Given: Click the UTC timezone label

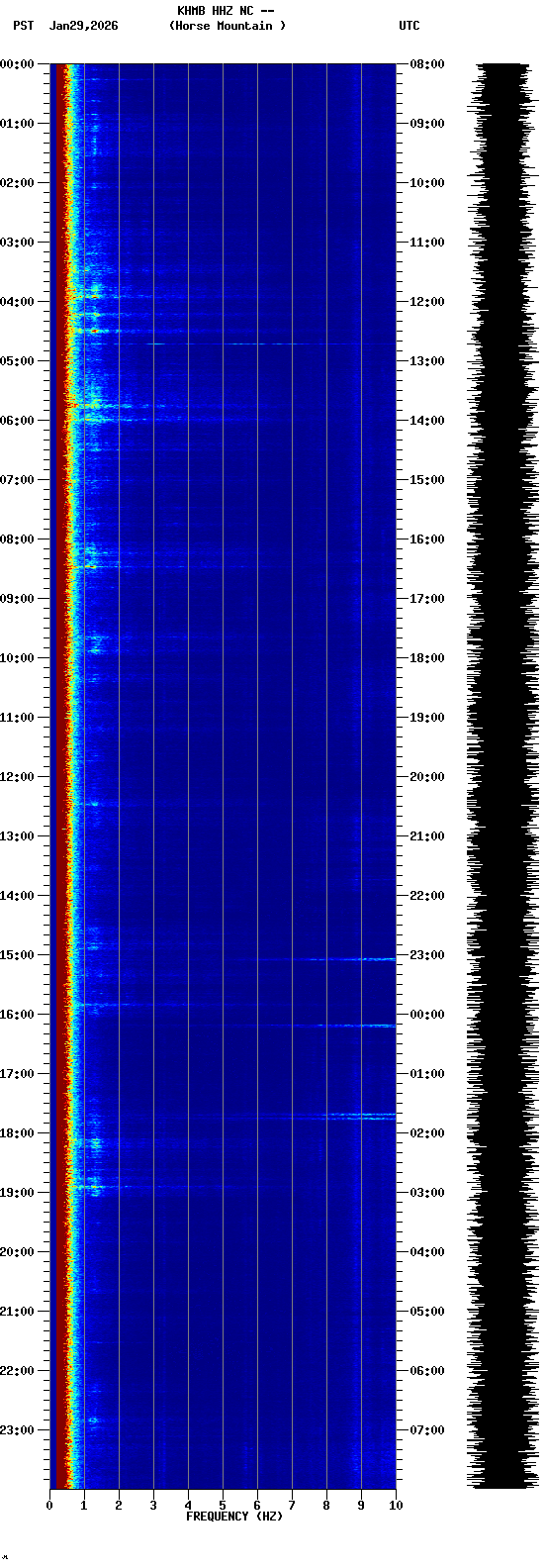Looking at the screenshot, I should click(x=409, y=26).
